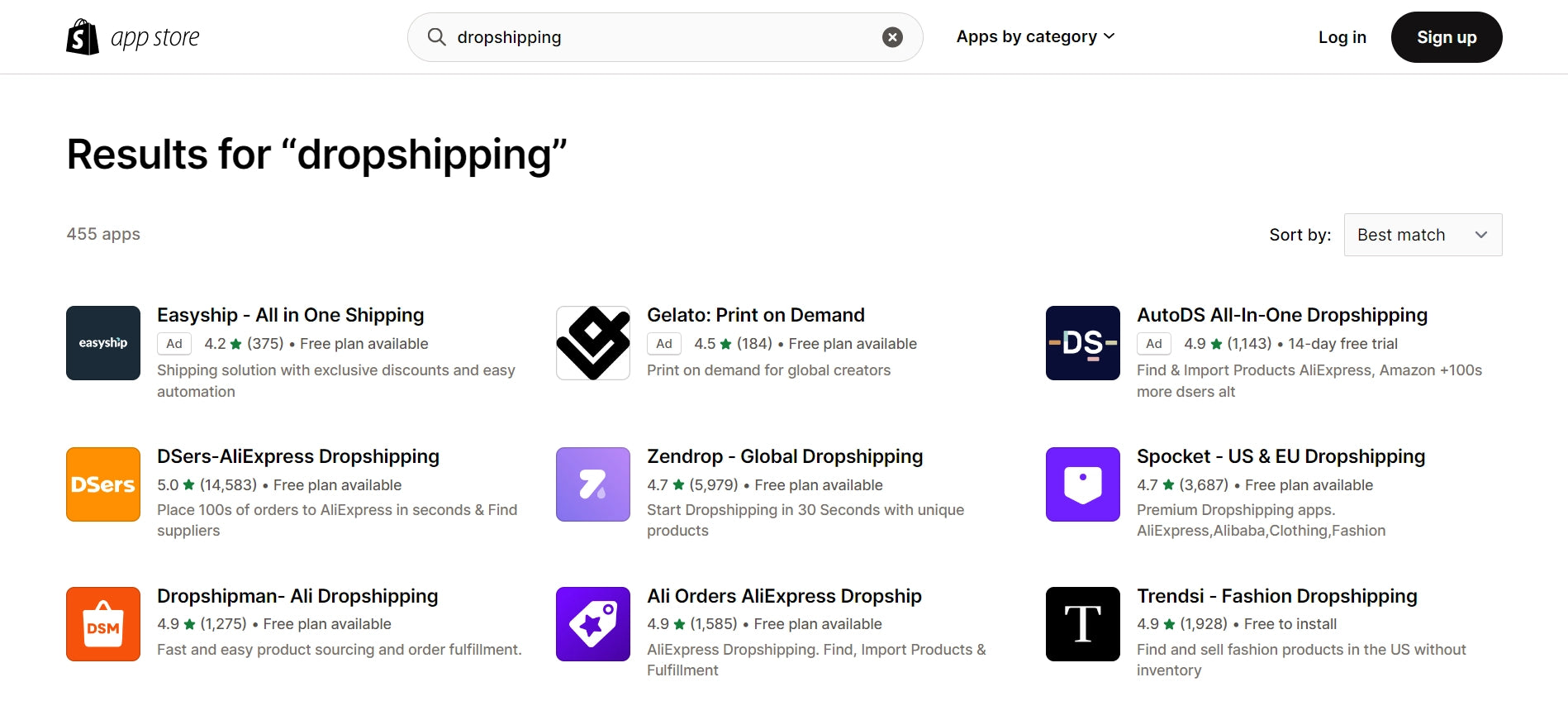Viewport: 1568px width, 701px height.
Task: Open the Zendrop purple app icon
Action: coord(593,484)
